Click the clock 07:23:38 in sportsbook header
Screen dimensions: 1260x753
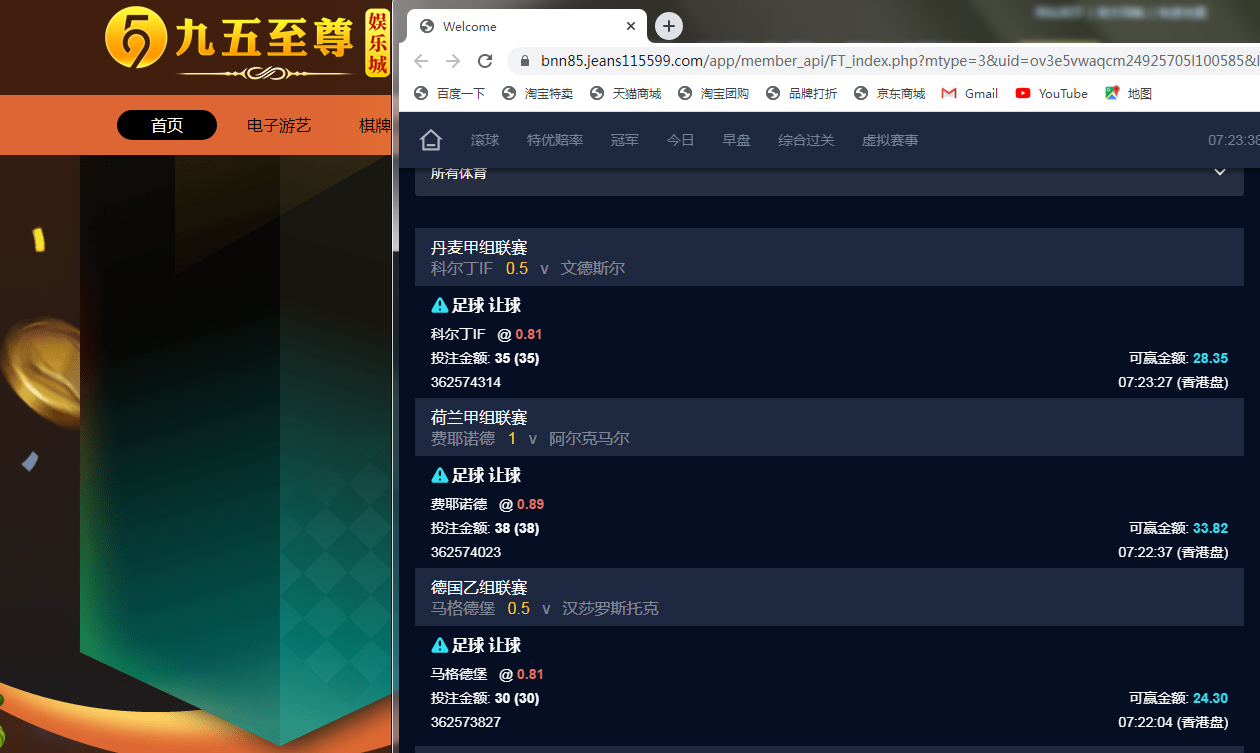point(1233,140)
